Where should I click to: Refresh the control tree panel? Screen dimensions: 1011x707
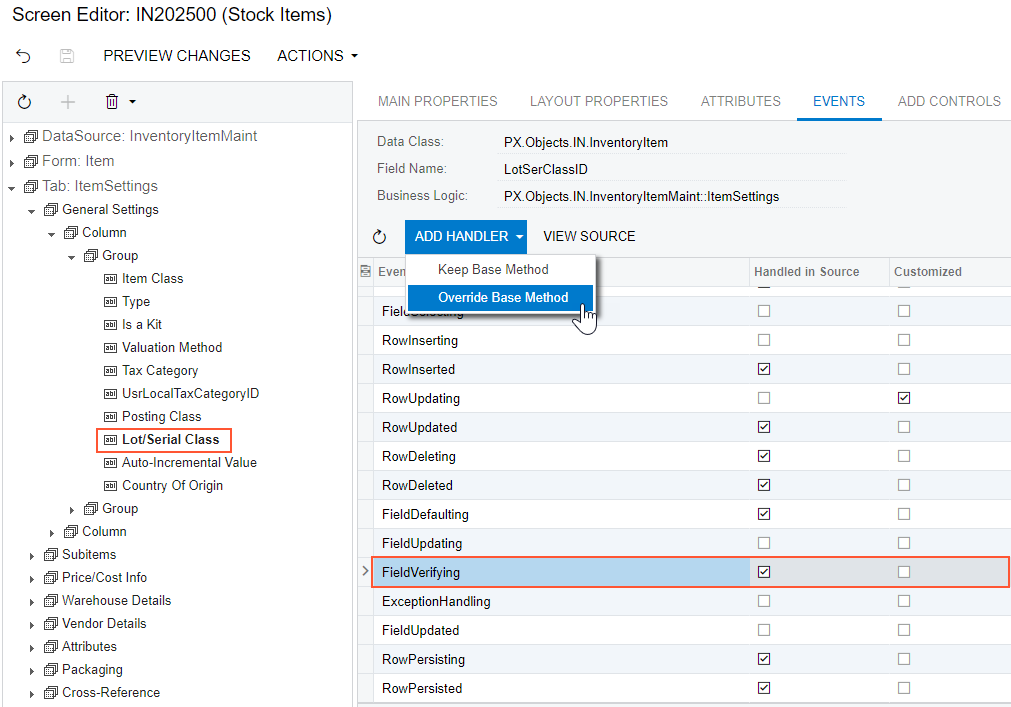click(x=25, y=102)
